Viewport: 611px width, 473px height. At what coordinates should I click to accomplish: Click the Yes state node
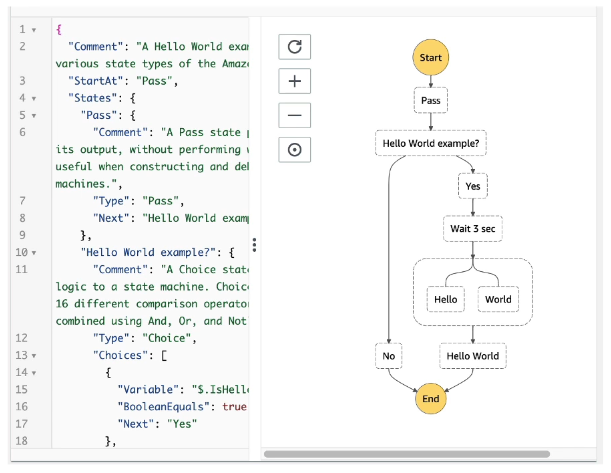473,186
